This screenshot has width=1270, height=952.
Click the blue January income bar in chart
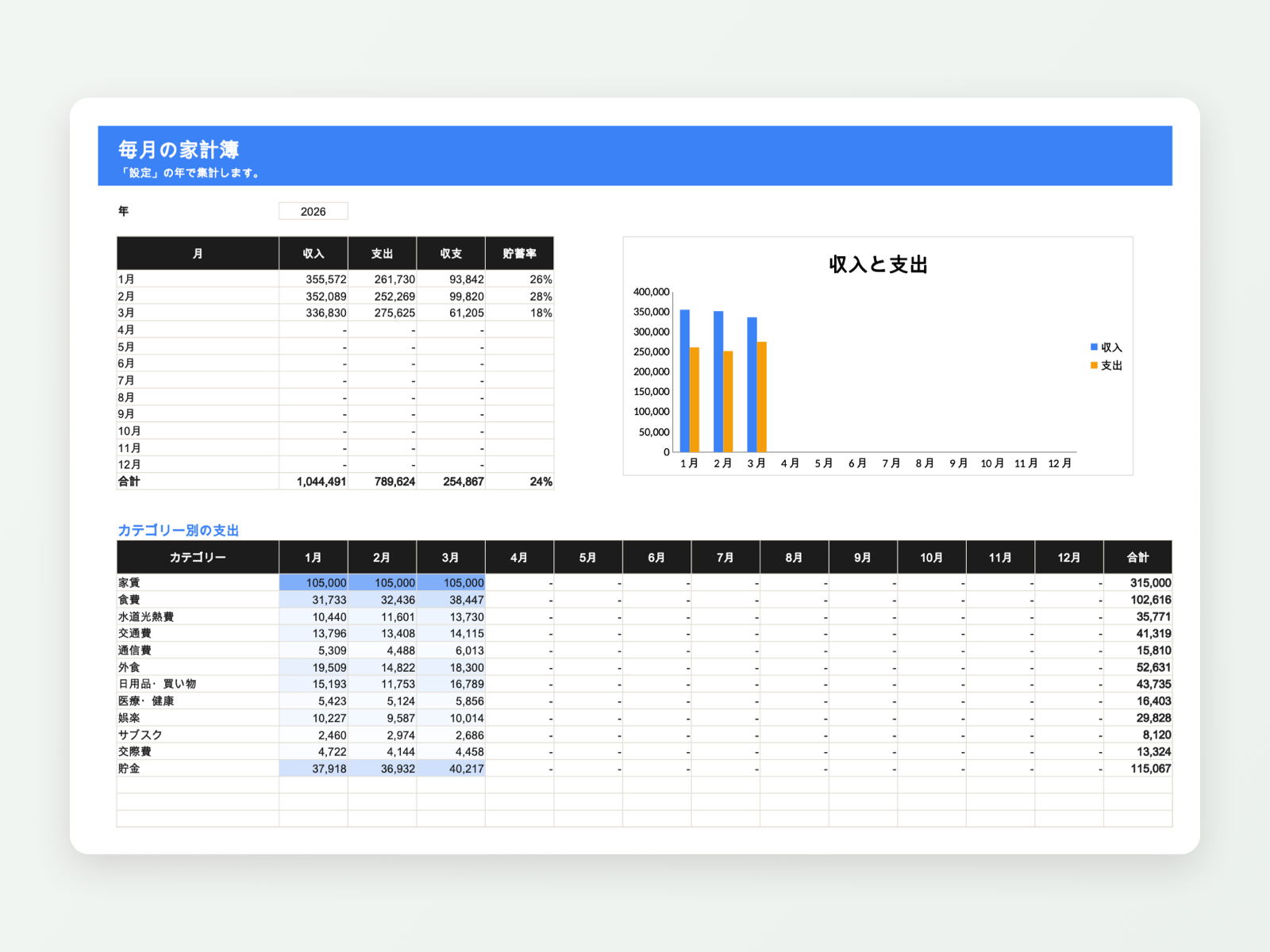click(x=685, y=381)
